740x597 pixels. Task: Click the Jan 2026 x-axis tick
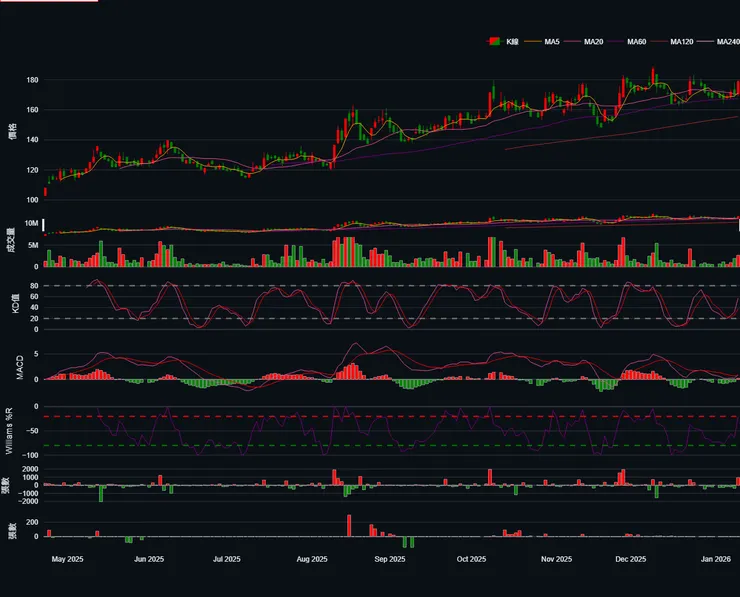[716, 559]
